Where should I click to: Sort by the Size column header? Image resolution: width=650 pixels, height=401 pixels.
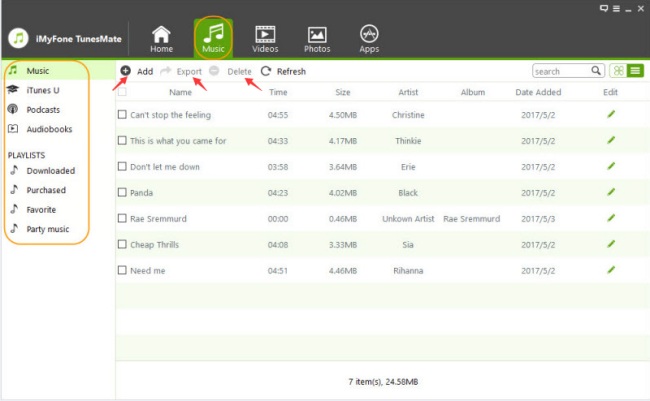(x=343, y=92)
